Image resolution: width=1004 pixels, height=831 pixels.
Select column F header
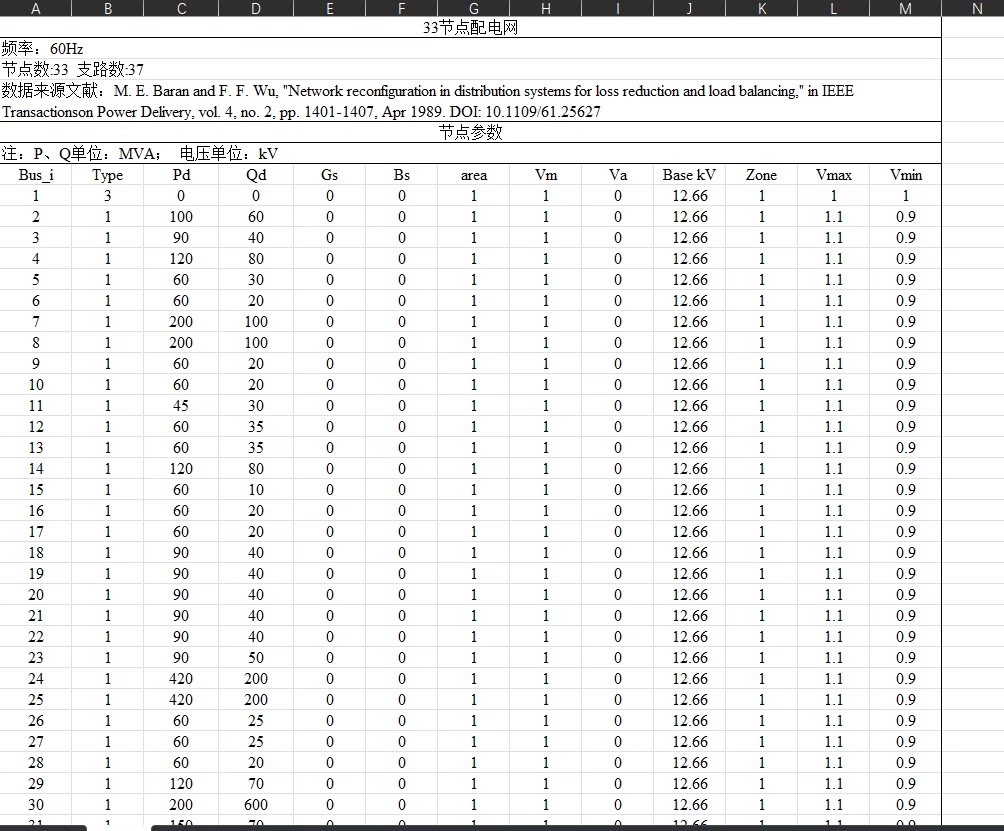coord(401,8)
